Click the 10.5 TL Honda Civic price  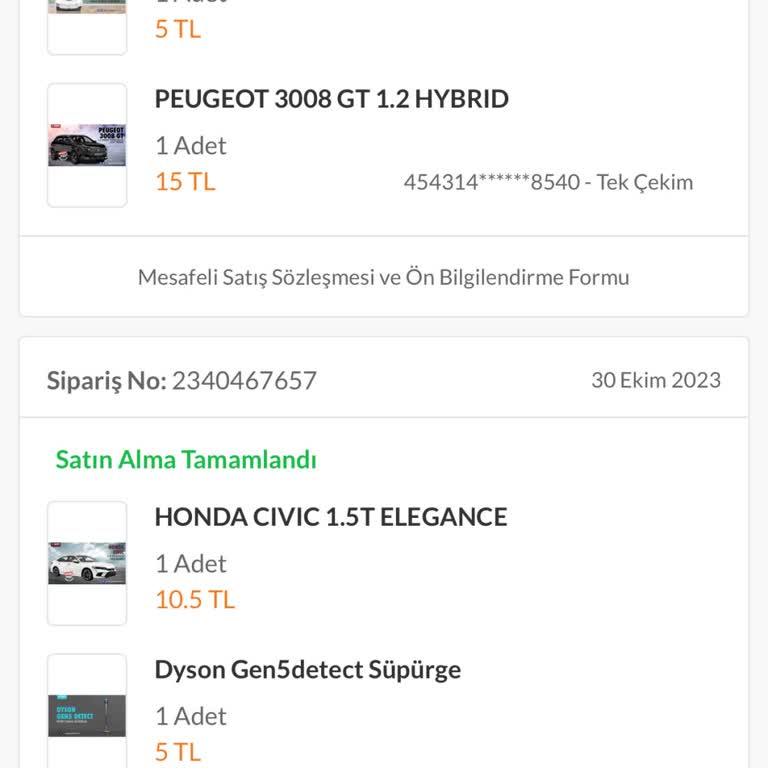click(194, 600)
